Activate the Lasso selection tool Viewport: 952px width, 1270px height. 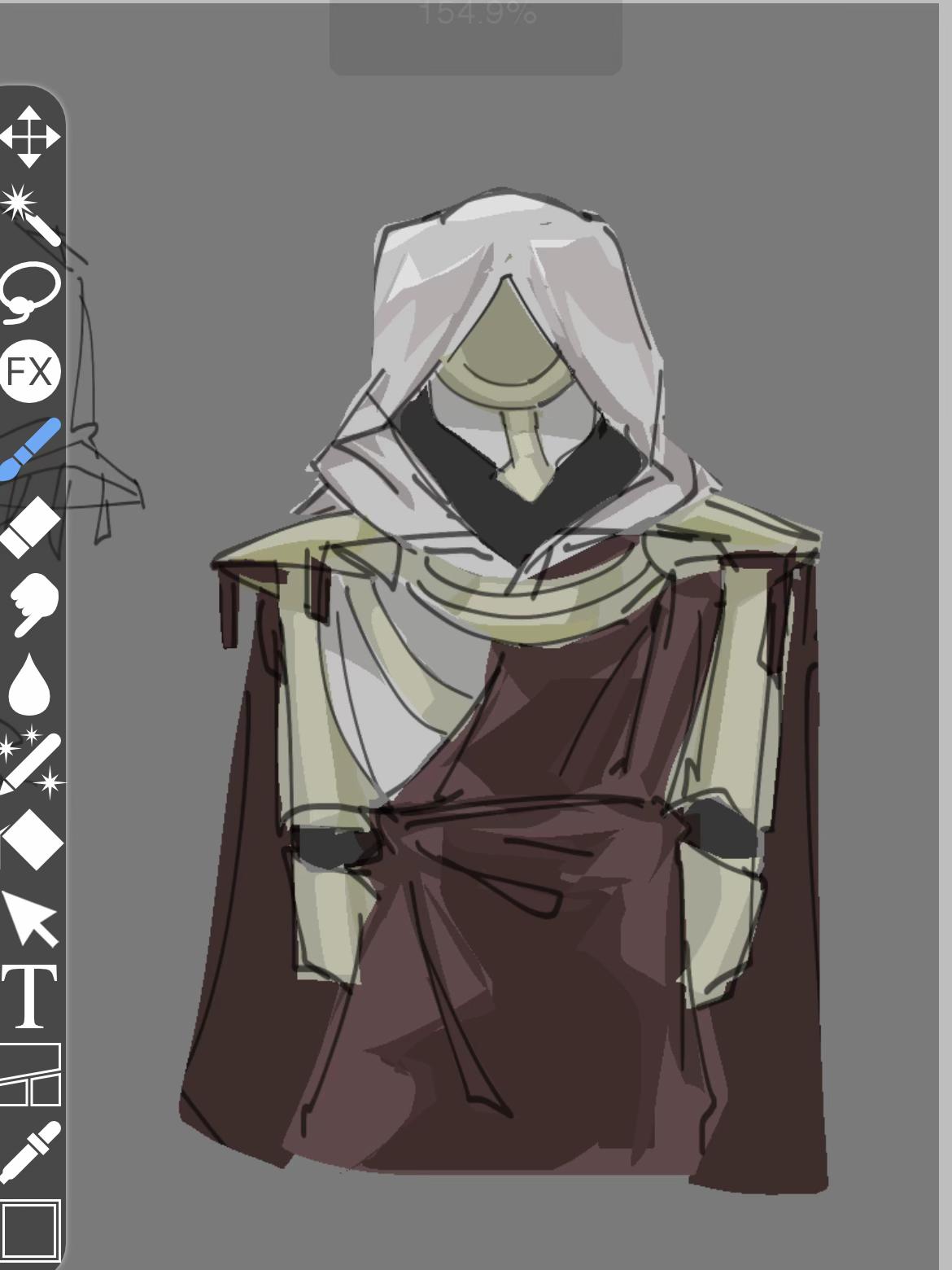click(30, 292)
